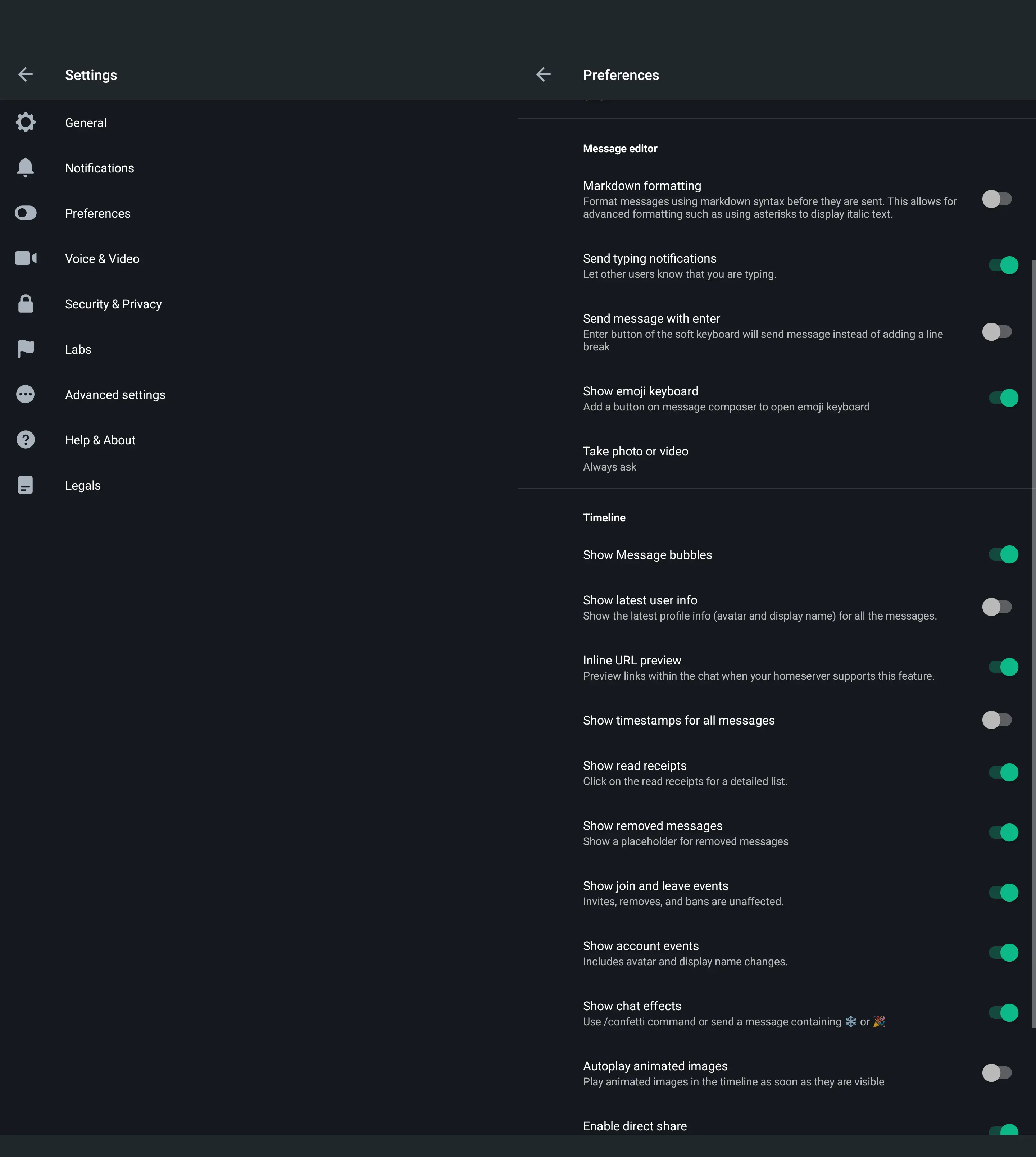The height and width of the screenshot is (1157, 1036).
Task: Disable Inline URL preview
Action: tap(1004, 667)
